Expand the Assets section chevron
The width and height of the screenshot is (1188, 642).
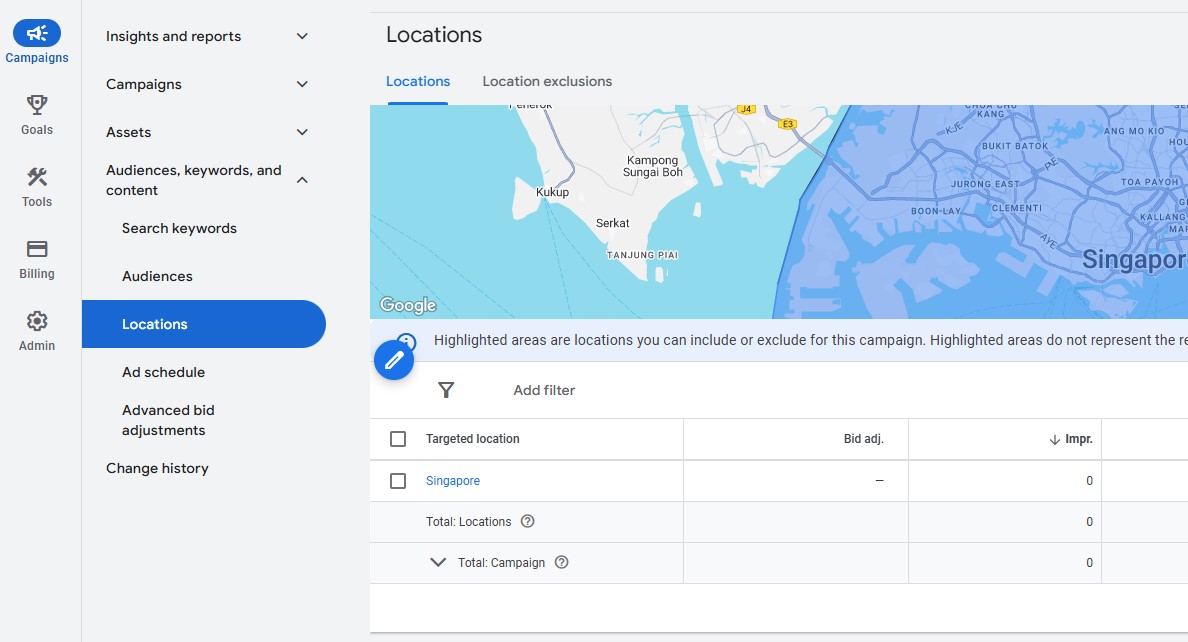[302, 132]
